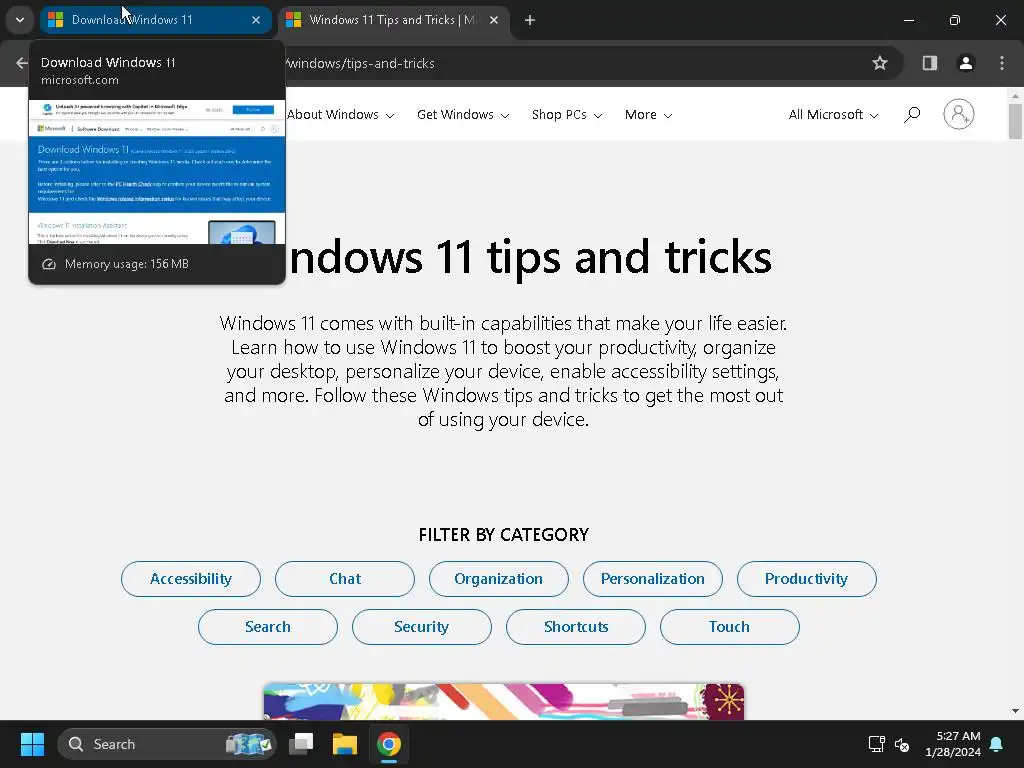Viewport: 1024px width, 768px height.
Task: Click the muted volume tray icon
Action: [902, 744]
